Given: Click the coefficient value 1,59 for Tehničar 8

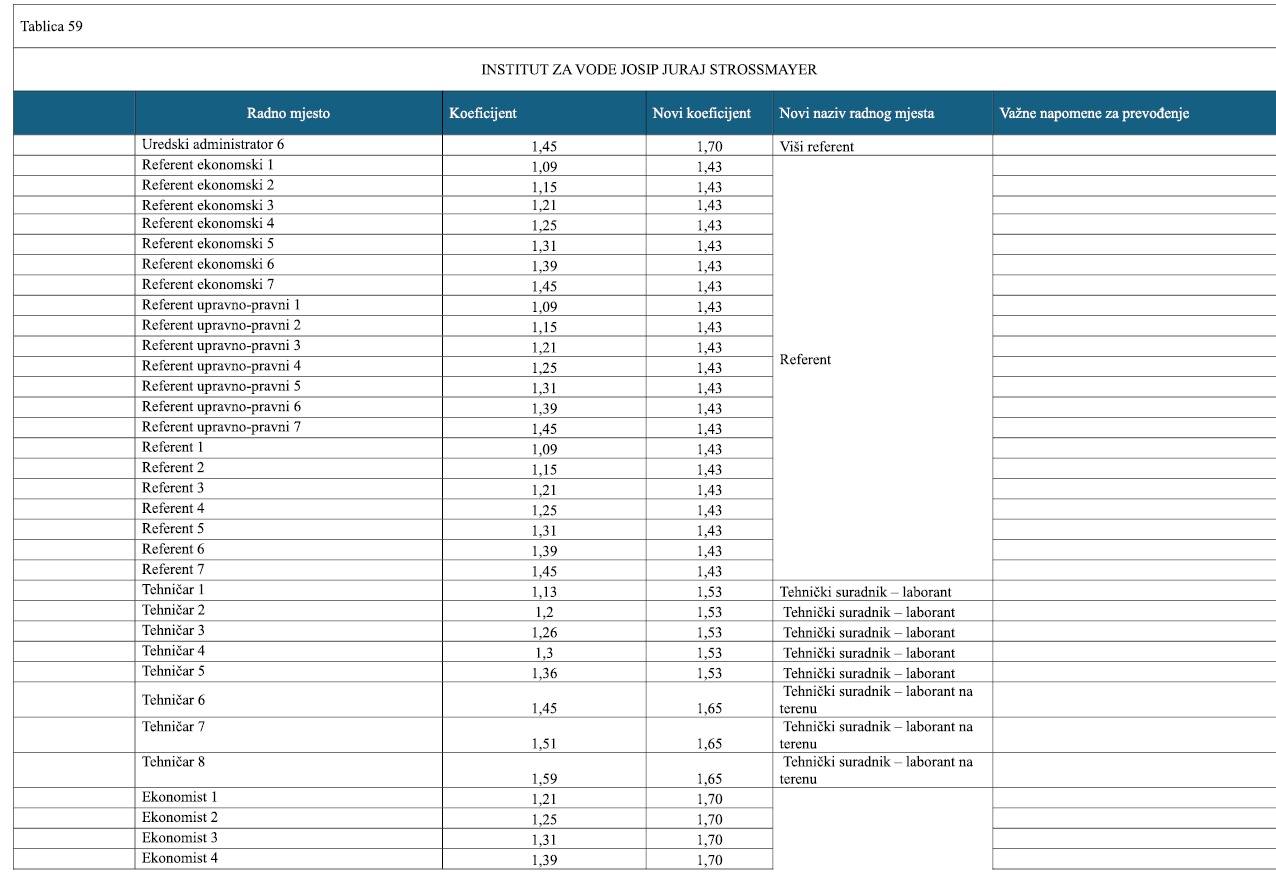Looking at the screenshot, I should tap(544, 778).
